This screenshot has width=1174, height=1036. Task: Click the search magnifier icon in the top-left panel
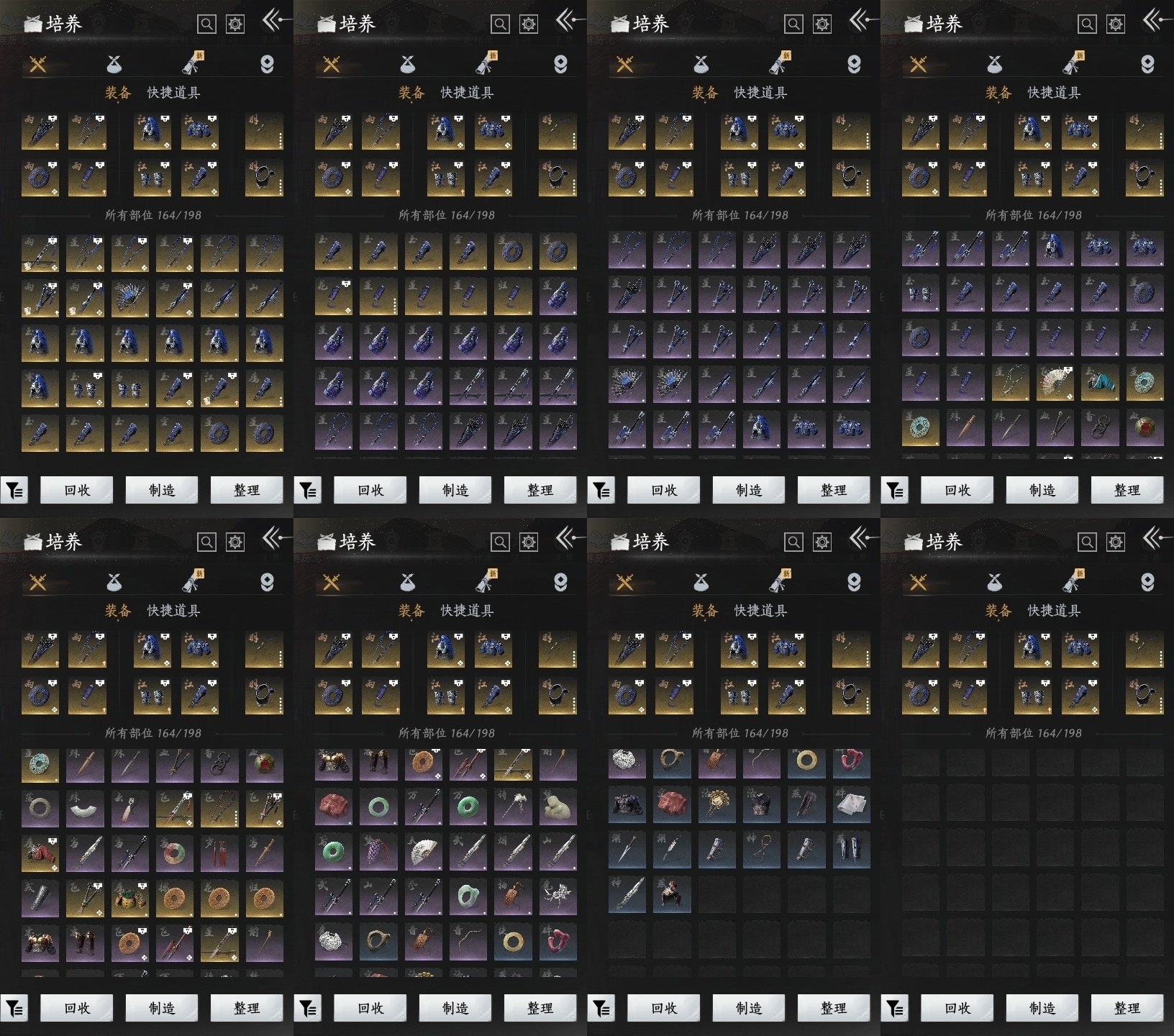206,24
